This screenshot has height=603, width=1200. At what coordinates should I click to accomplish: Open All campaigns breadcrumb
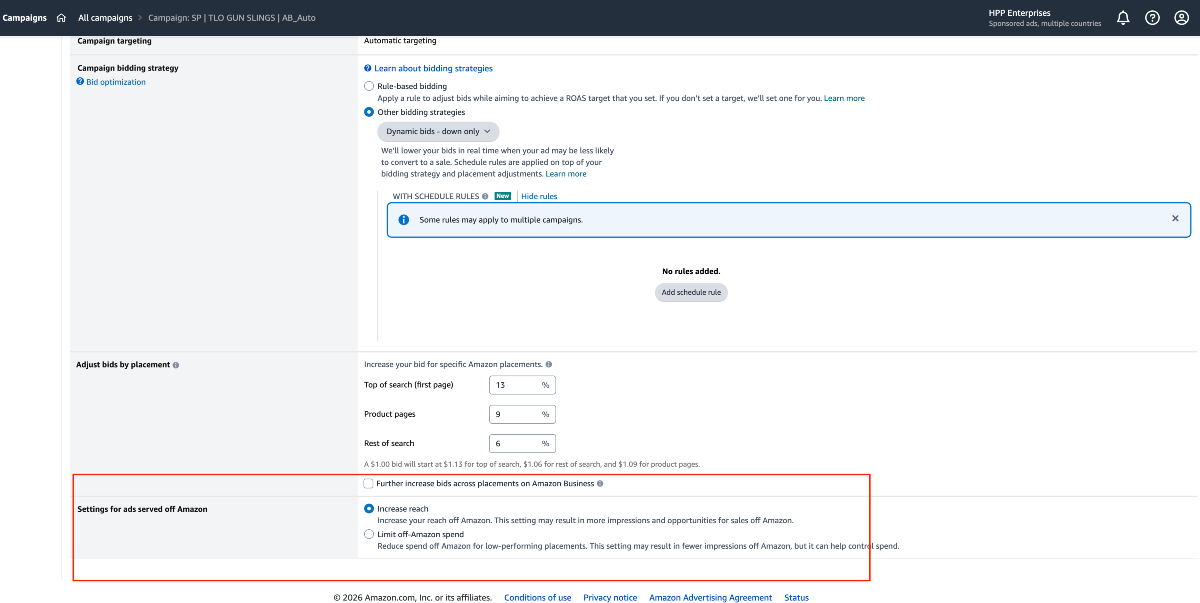tap(105, 18)
